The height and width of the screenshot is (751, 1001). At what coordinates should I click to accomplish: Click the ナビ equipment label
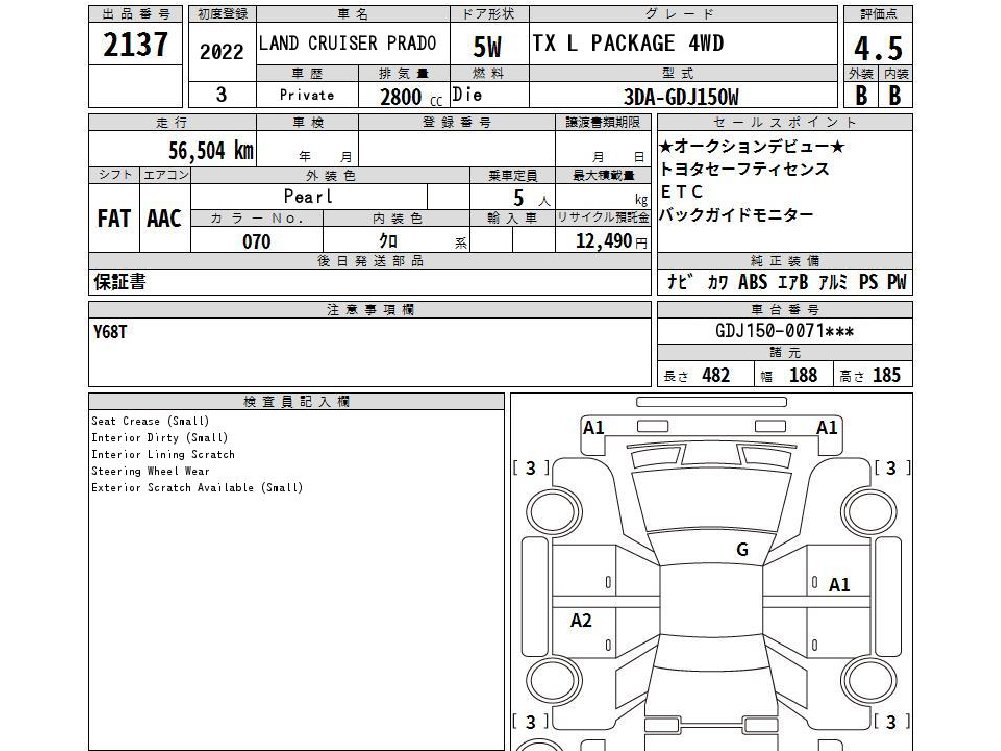(679, 282)
